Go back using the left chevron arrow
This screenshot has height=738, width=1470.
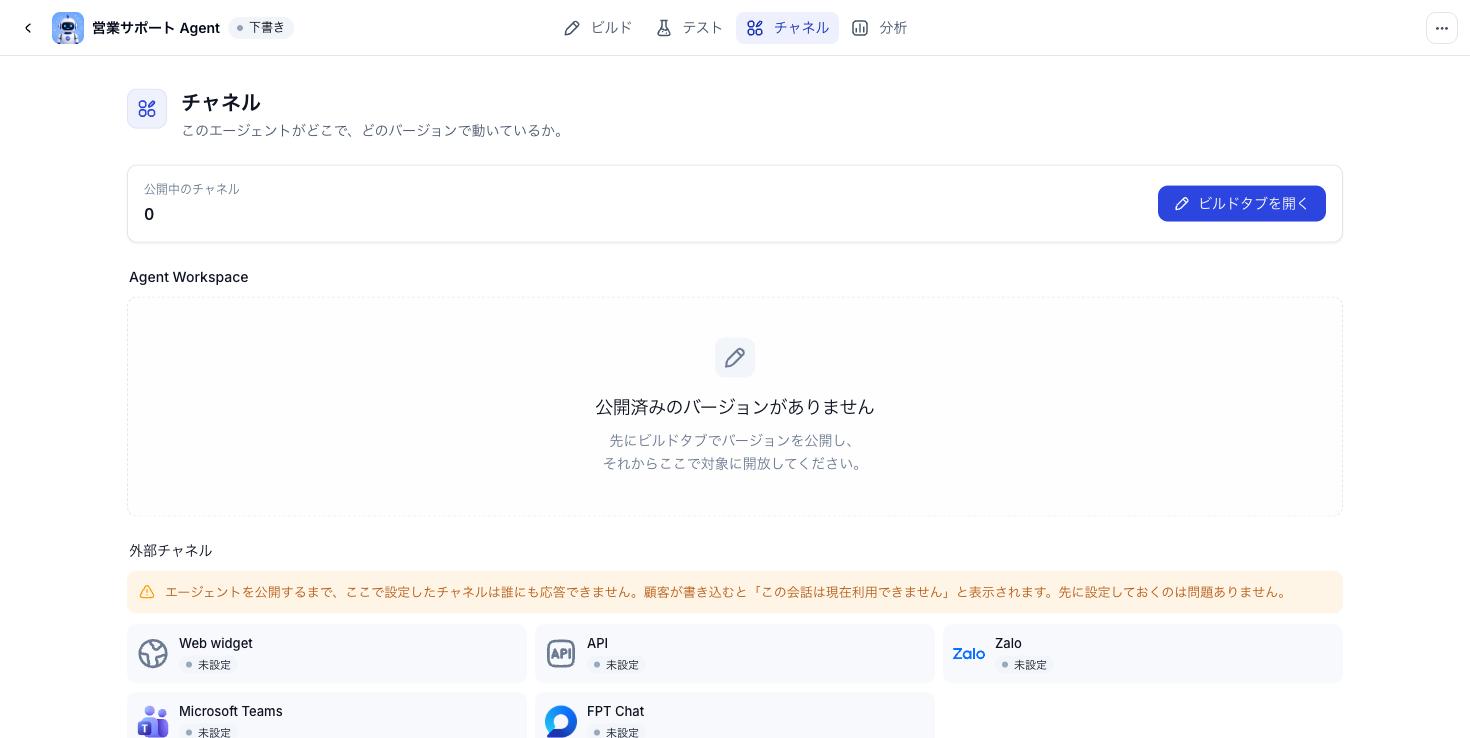[28, 28]
